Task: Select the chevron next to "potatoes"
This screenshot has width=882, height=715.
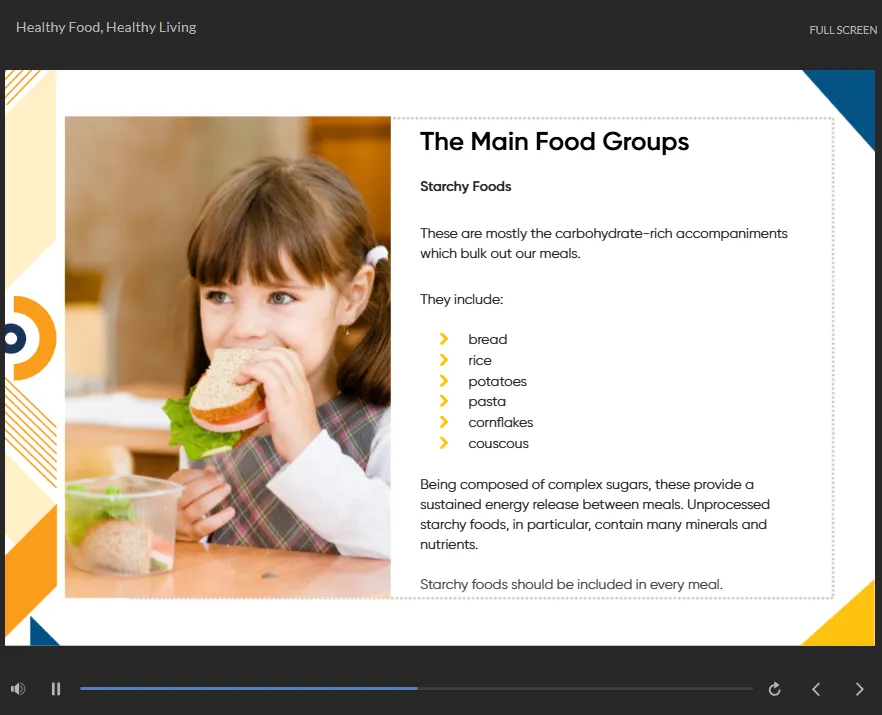Action: [444, 381]
